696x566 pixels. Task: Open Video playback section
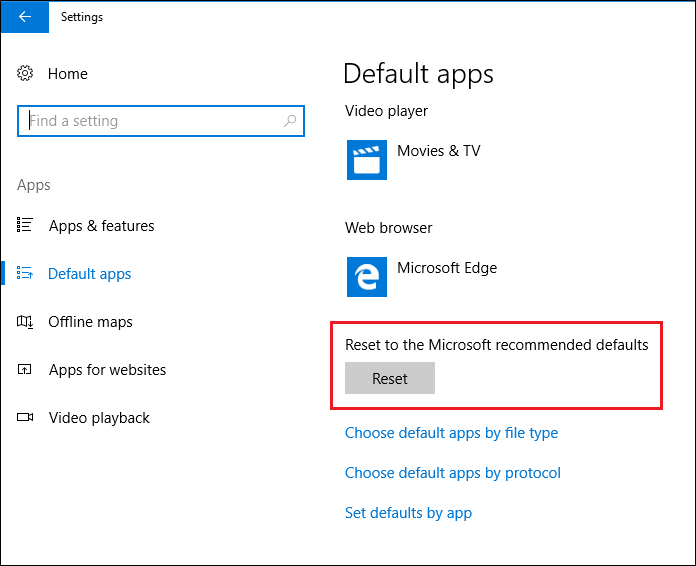[99, 418]
